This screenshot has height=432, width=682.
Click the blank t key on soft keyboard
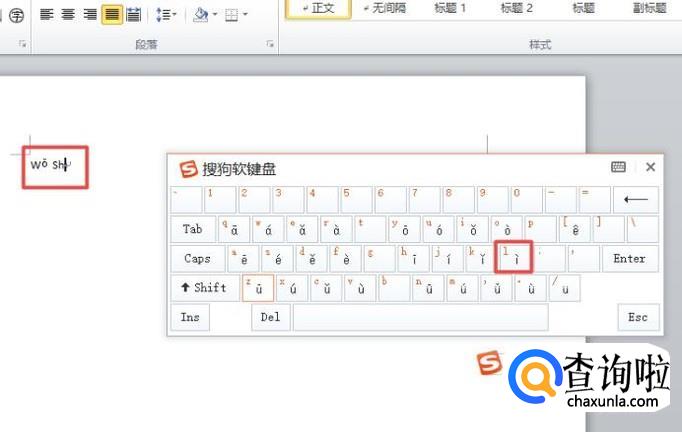tap(370, 229)
